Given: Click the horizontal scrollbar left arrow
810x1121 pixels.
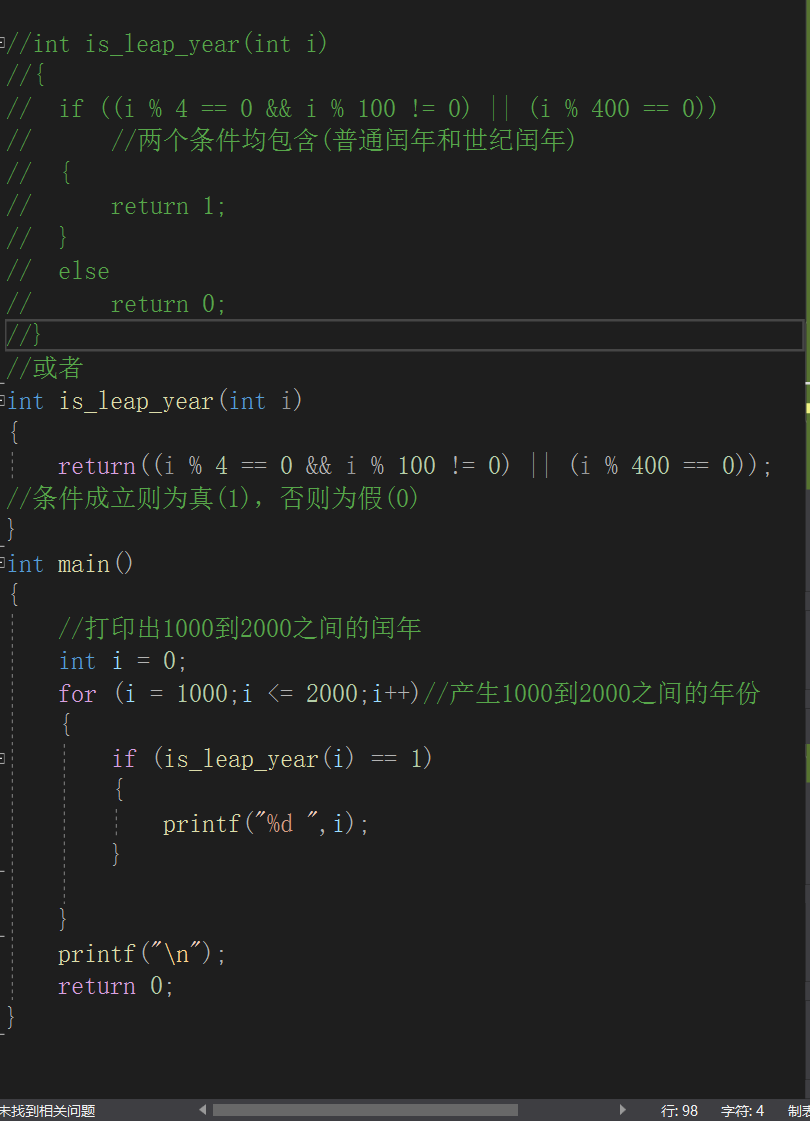Looking at the screenshot, I should [x=202, y=1110].
